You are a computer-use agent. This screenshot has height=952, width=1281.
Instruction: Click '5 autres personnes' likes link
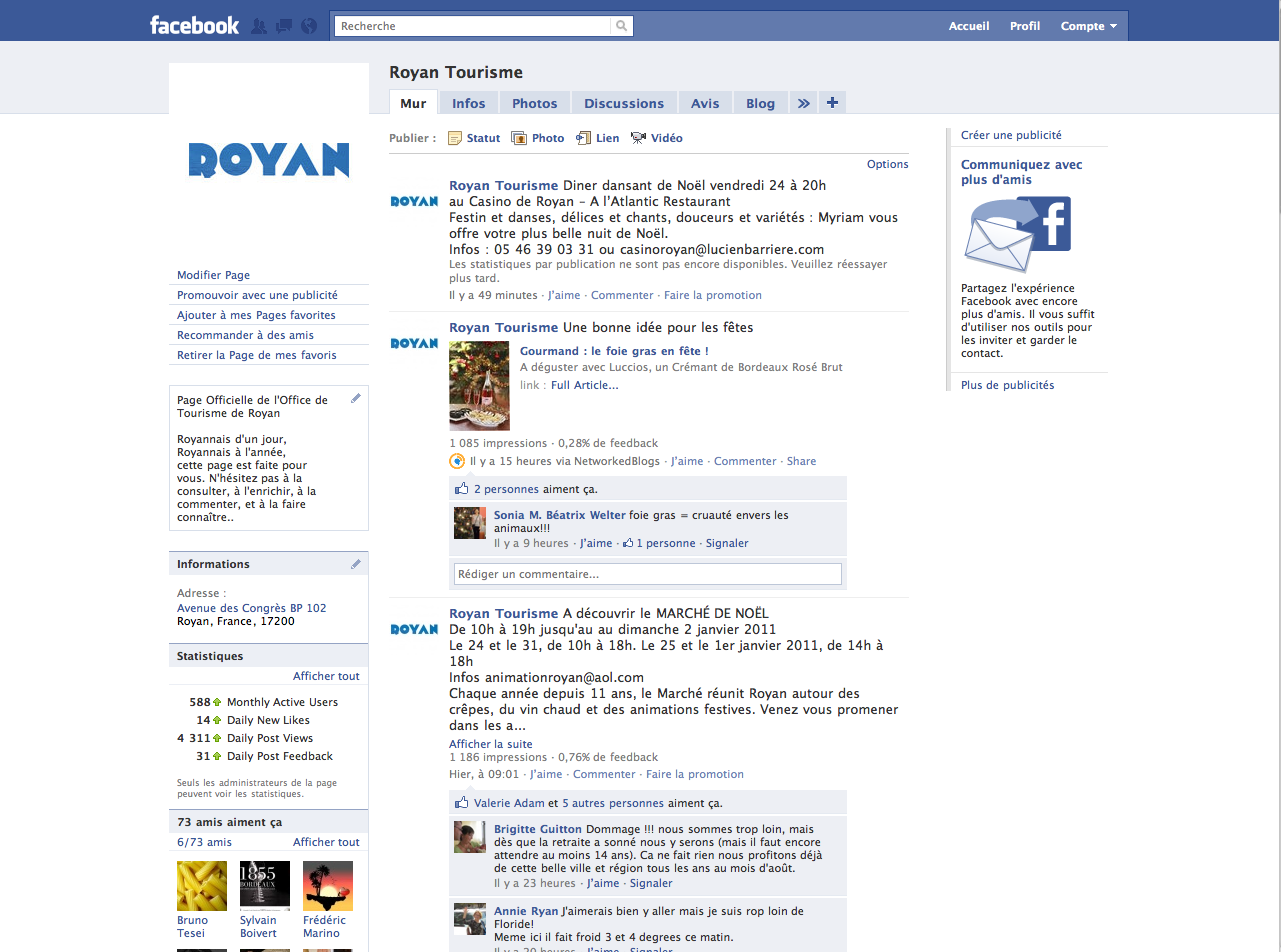click(612, 803)
